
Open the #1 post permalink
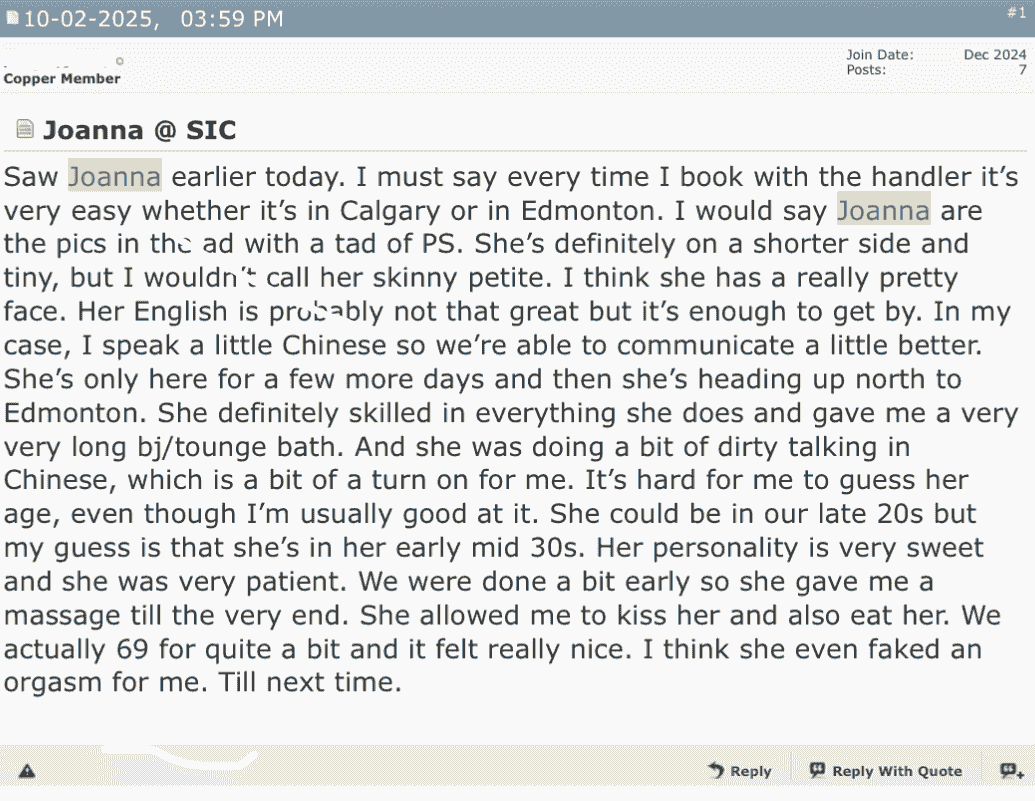[x=1015, y=12]
